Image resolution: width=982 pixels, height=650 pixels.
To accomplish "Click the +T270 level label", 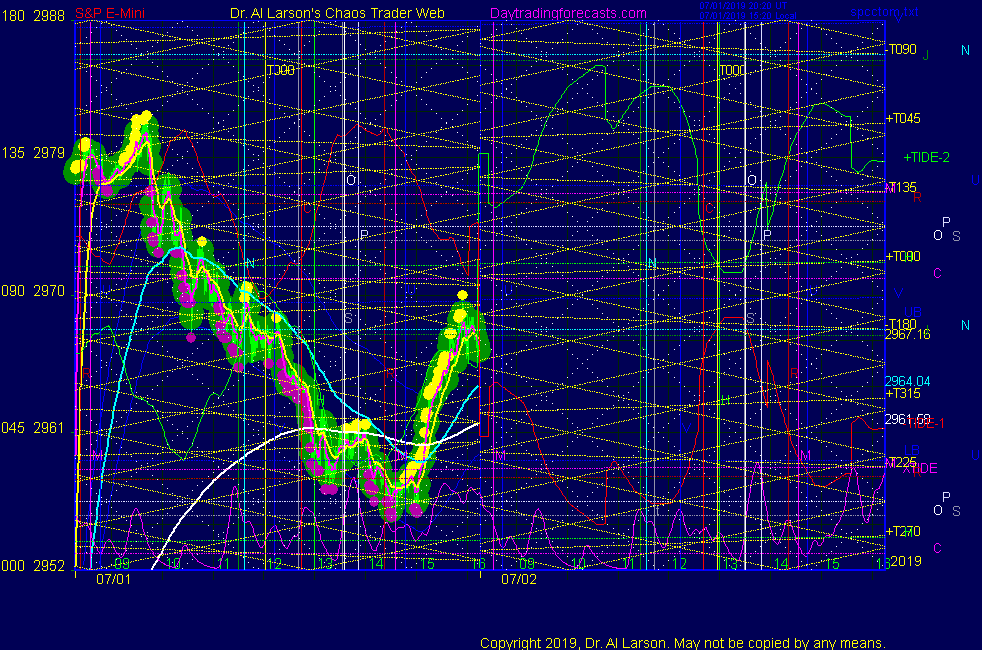I will pyautogui.click(x=903, y=531).
